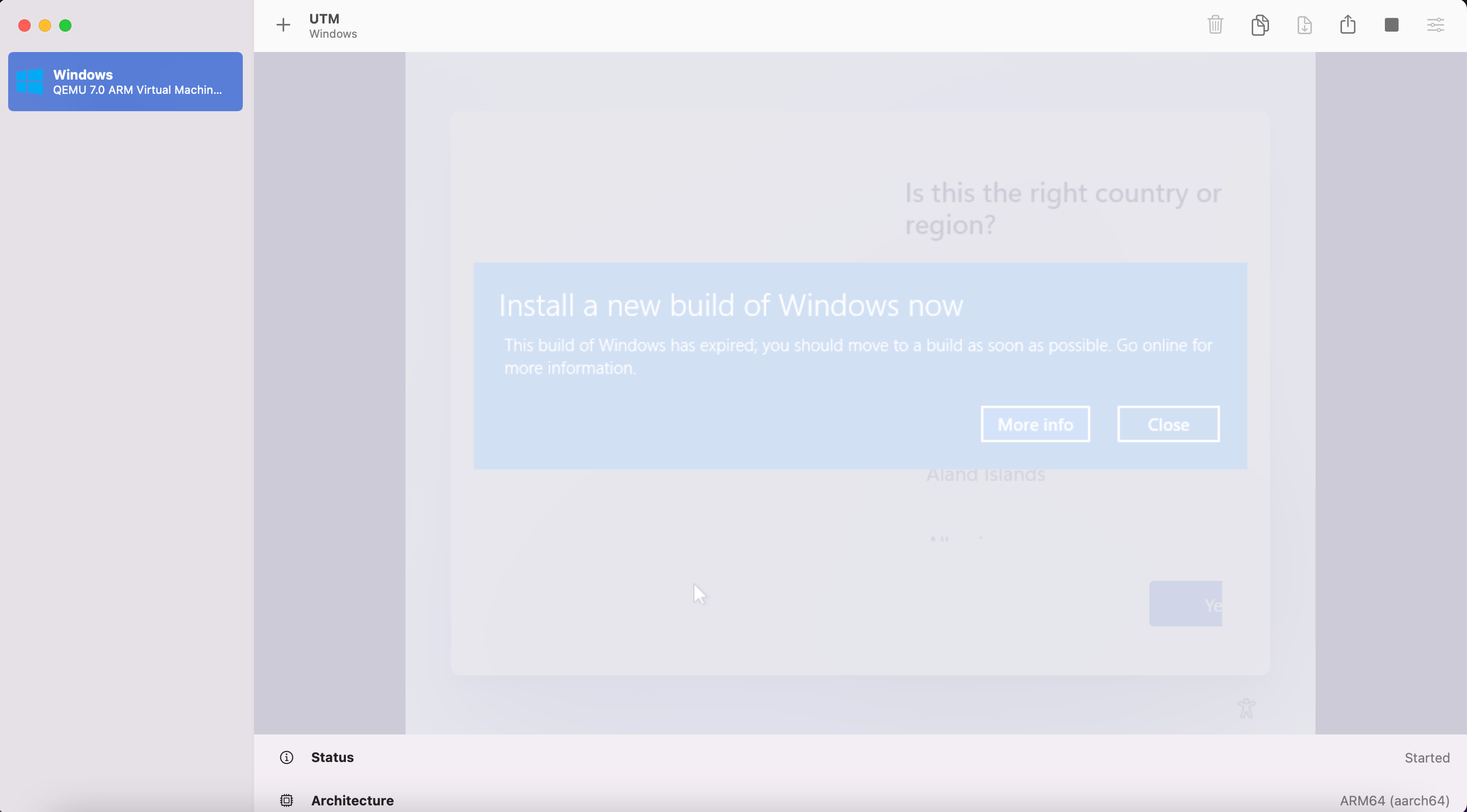The height and width of the screenshot is (812, 1467).
Task: Add a new virtual machine with plus icon
Action: click(283, 25)
